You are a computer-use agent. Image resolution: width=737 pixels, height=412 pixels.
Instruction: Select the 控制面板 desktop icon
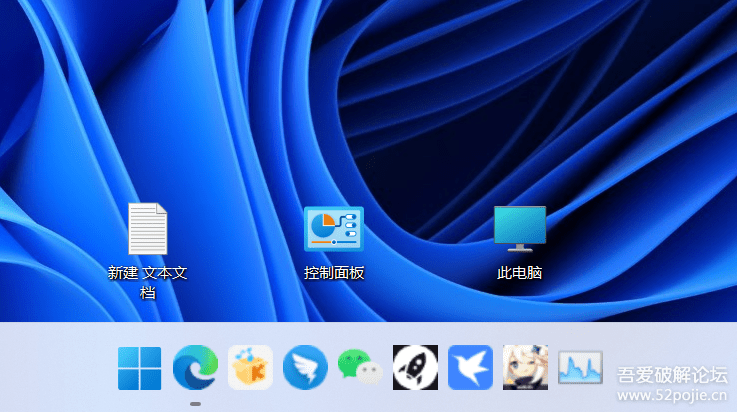[334, 229]
